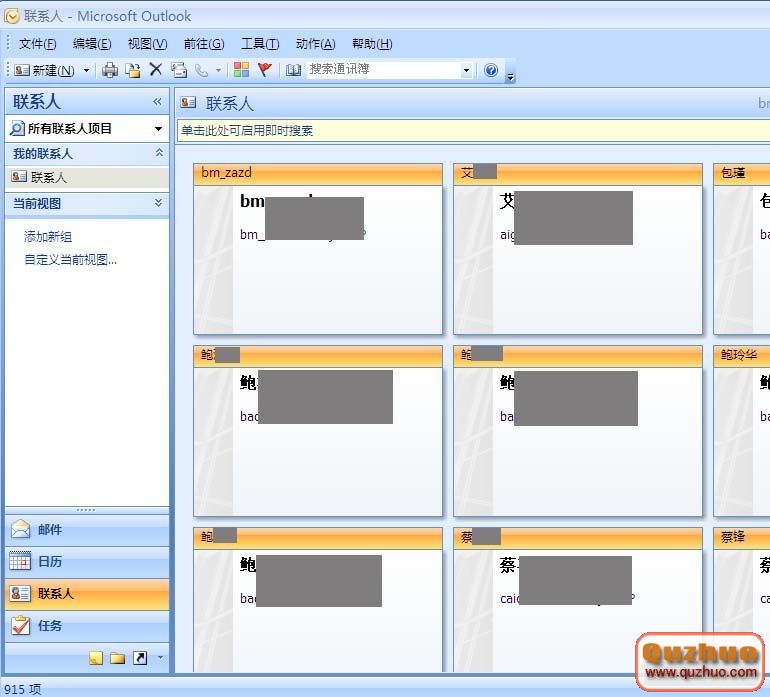Click the New contact button

pyautogui.click(x=44, y=70)
